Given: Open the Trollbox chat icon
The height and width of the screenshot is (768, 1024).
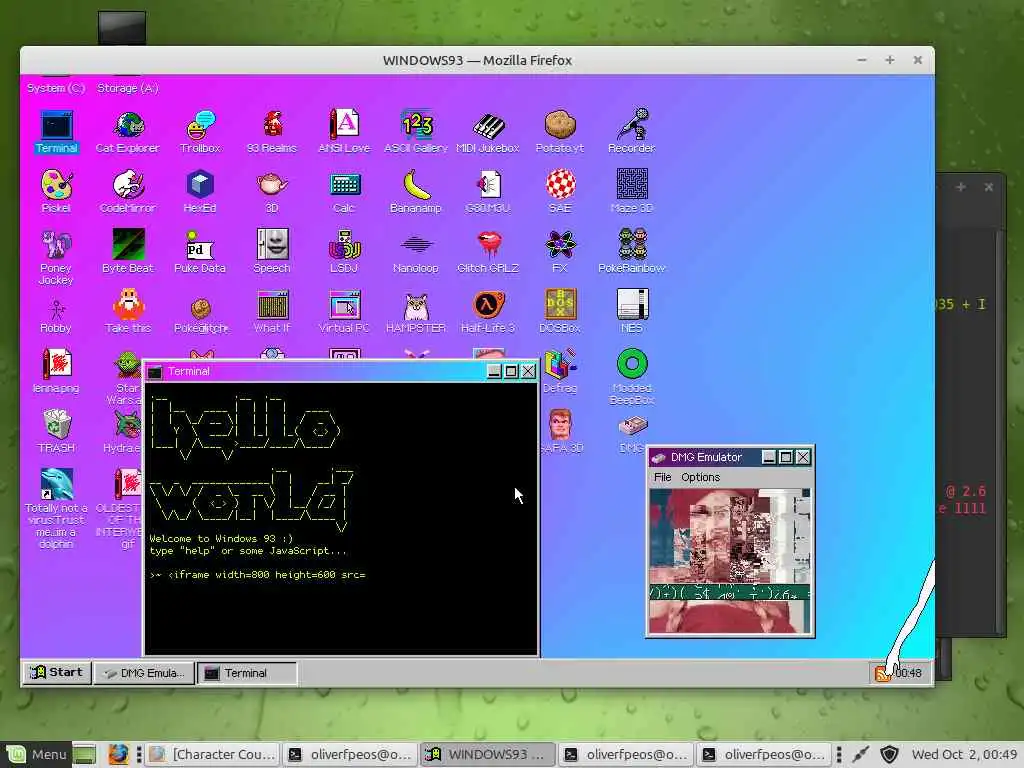Looking at the screenshot, I should coord(200,131).
